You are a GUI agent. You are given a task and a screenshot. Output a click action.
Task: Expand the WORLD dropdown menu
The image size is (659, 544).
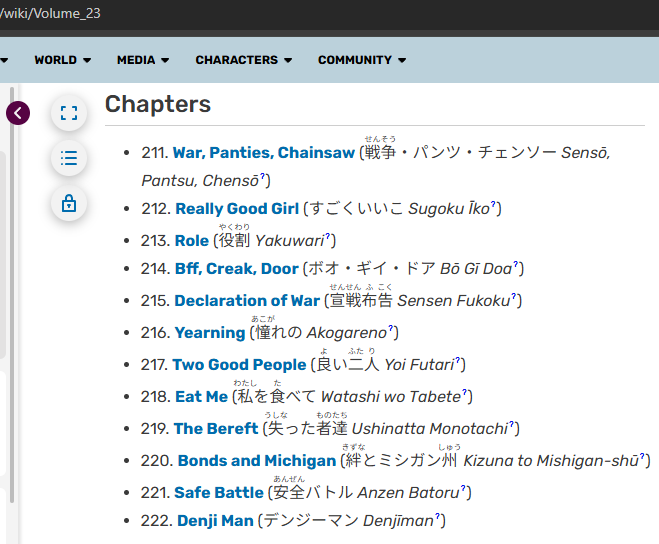62,60
